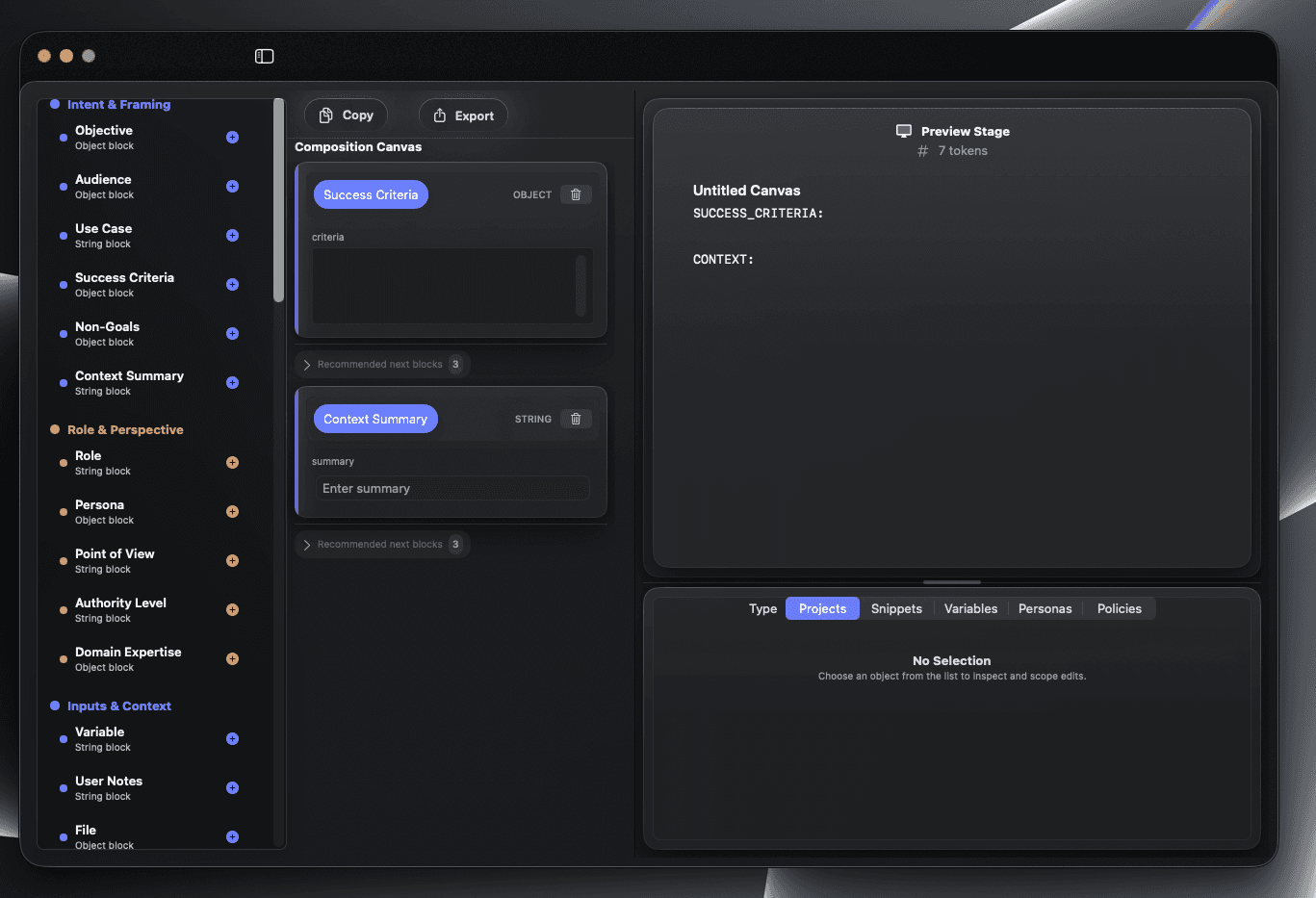Click the block library scrollbar
This screenshot has width=1316, height=898.
point(278,201)
